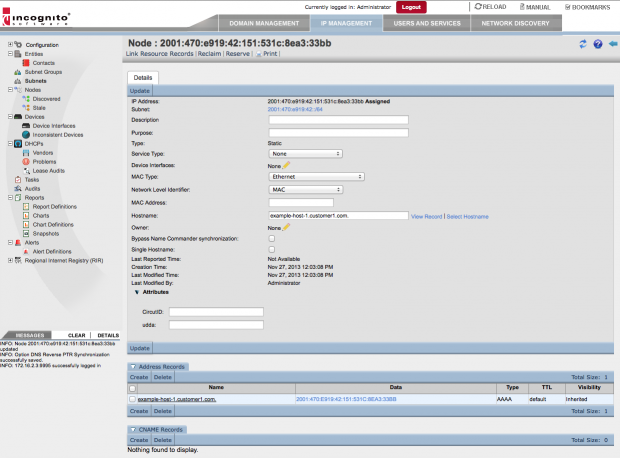This screenshot has height=458, width=620.
Task: Open the Network Level Identifier dropdown
Action: click(306, 190)
